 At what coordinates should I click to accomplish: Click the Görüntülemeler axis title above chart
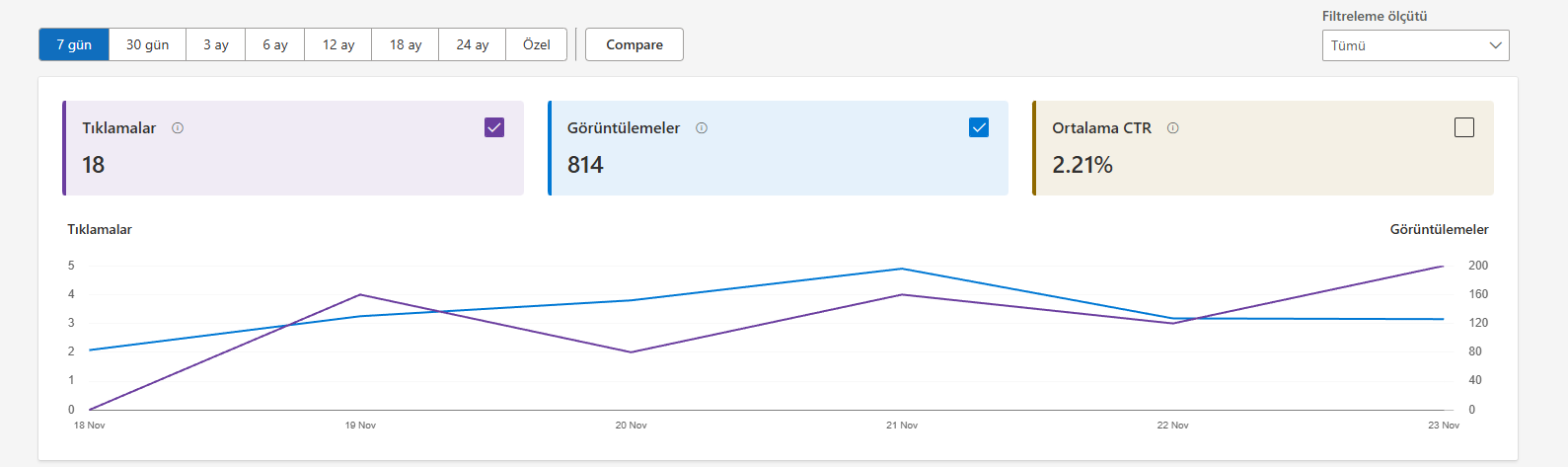coord(1440,229)
